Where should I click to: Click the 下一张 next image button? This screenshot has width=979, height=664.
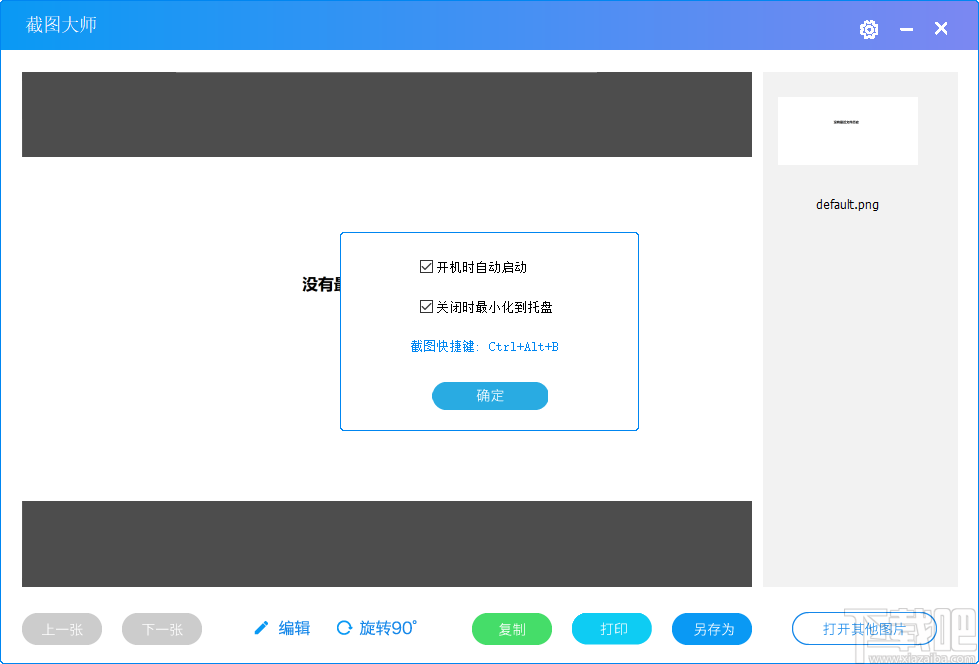pos(161,628)
